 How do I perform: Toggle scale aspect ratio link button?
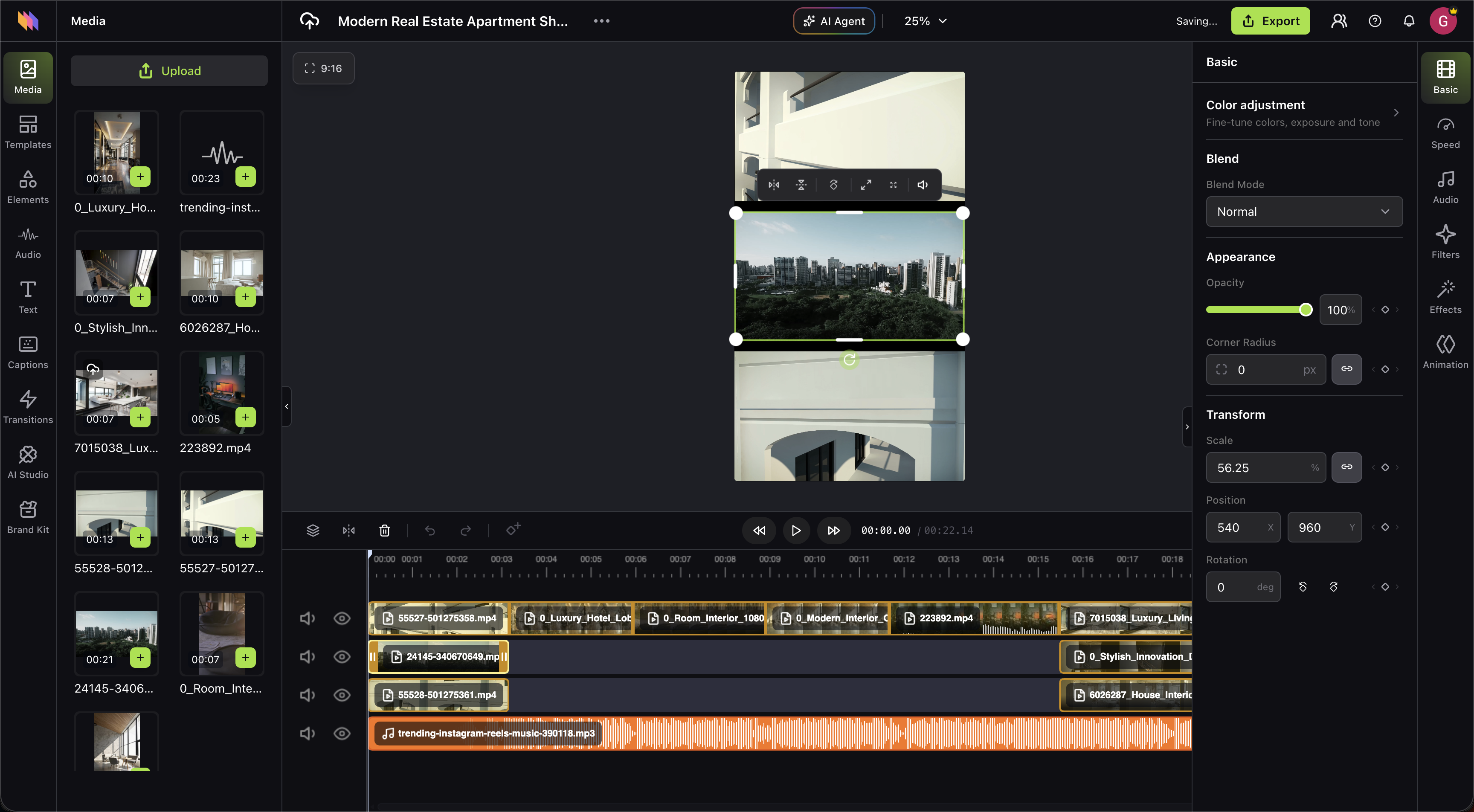pyautogui.click(x=1346, y=467)
